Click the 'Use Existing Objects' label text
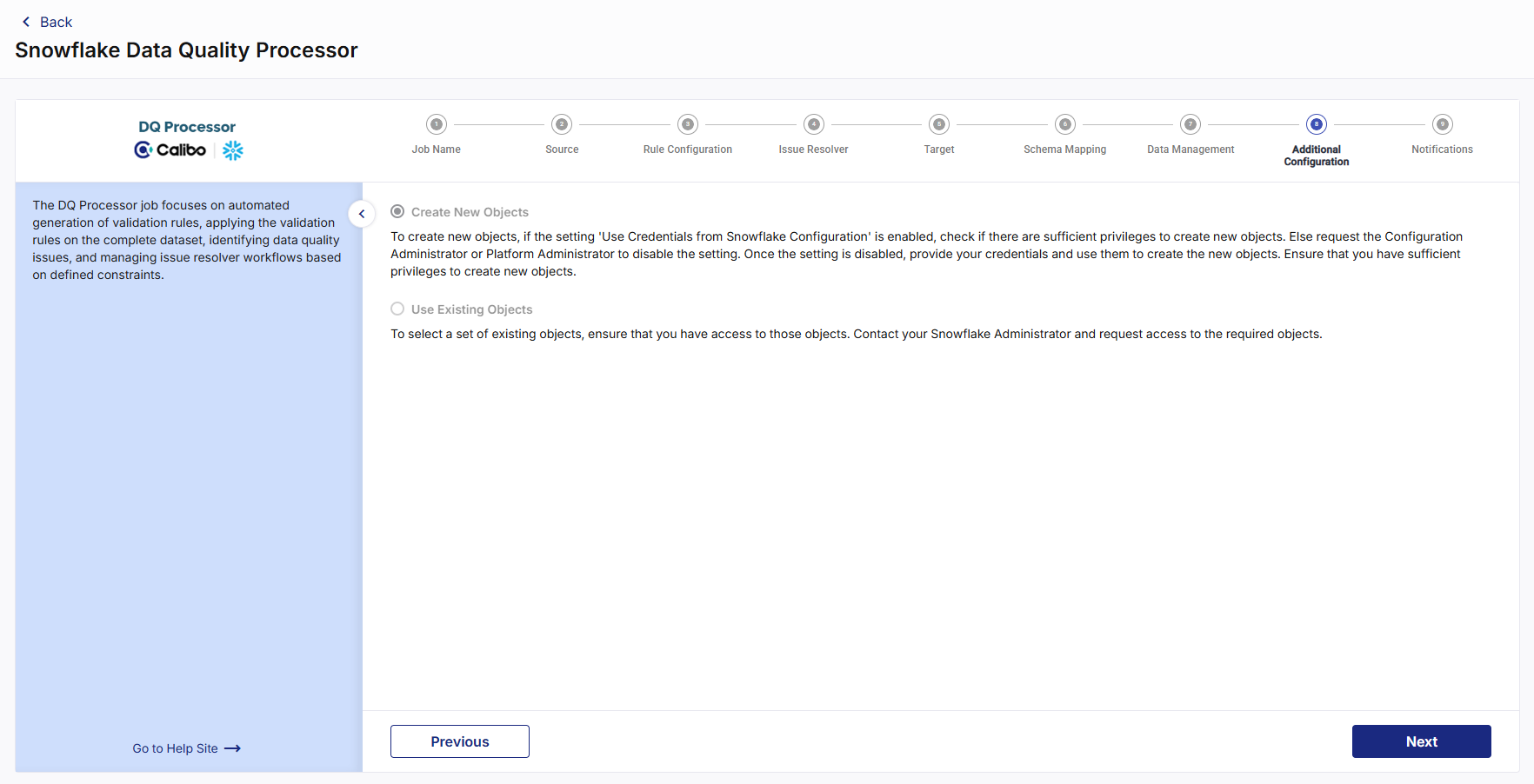Screen dimensions: 1534x784 tap(471, 309)
